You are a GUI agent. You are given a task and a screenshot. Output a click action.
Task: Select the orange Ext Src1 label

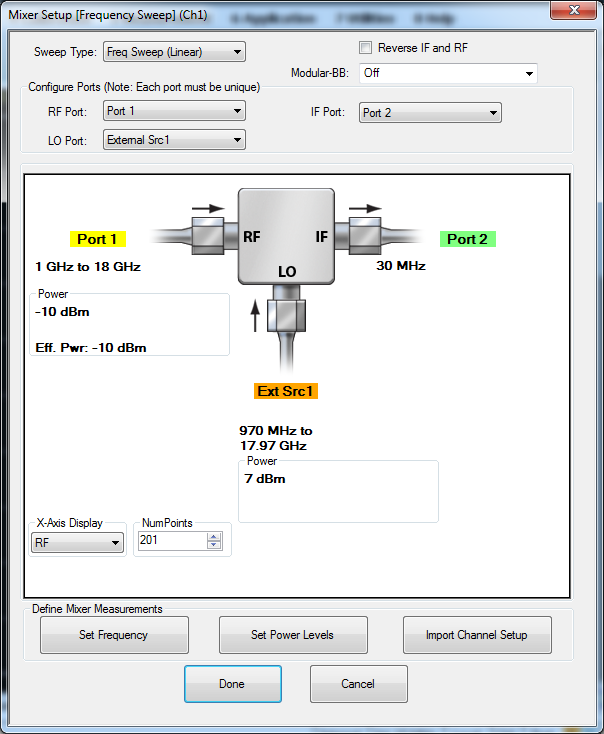tap(286, 391)
